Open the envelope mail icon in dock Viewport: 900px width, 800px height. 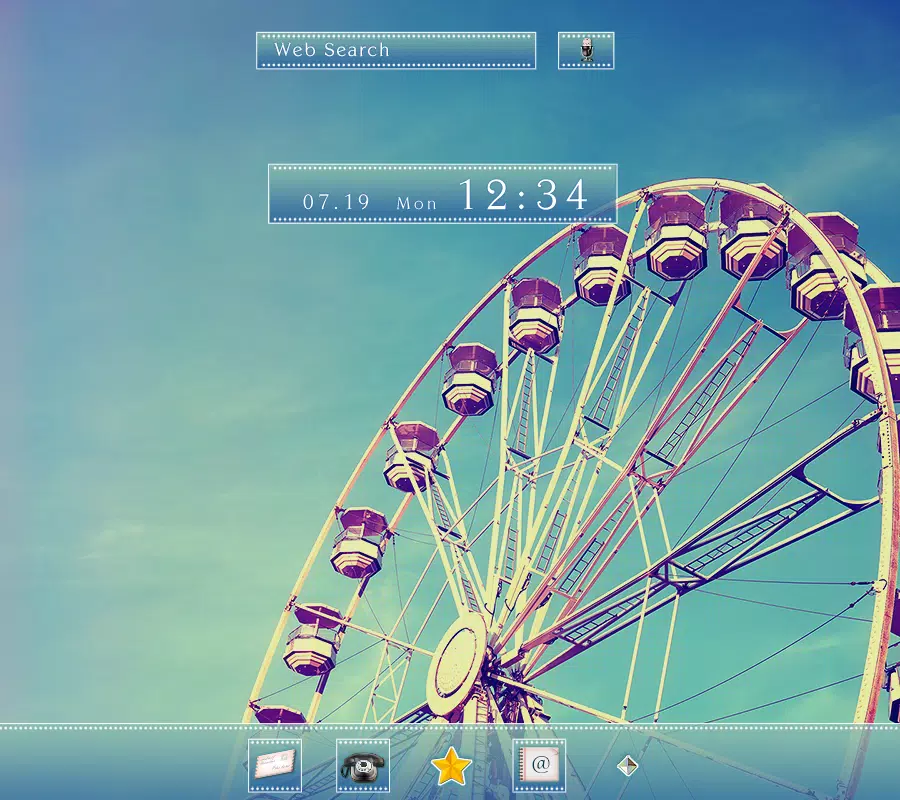tap(275, 766)
